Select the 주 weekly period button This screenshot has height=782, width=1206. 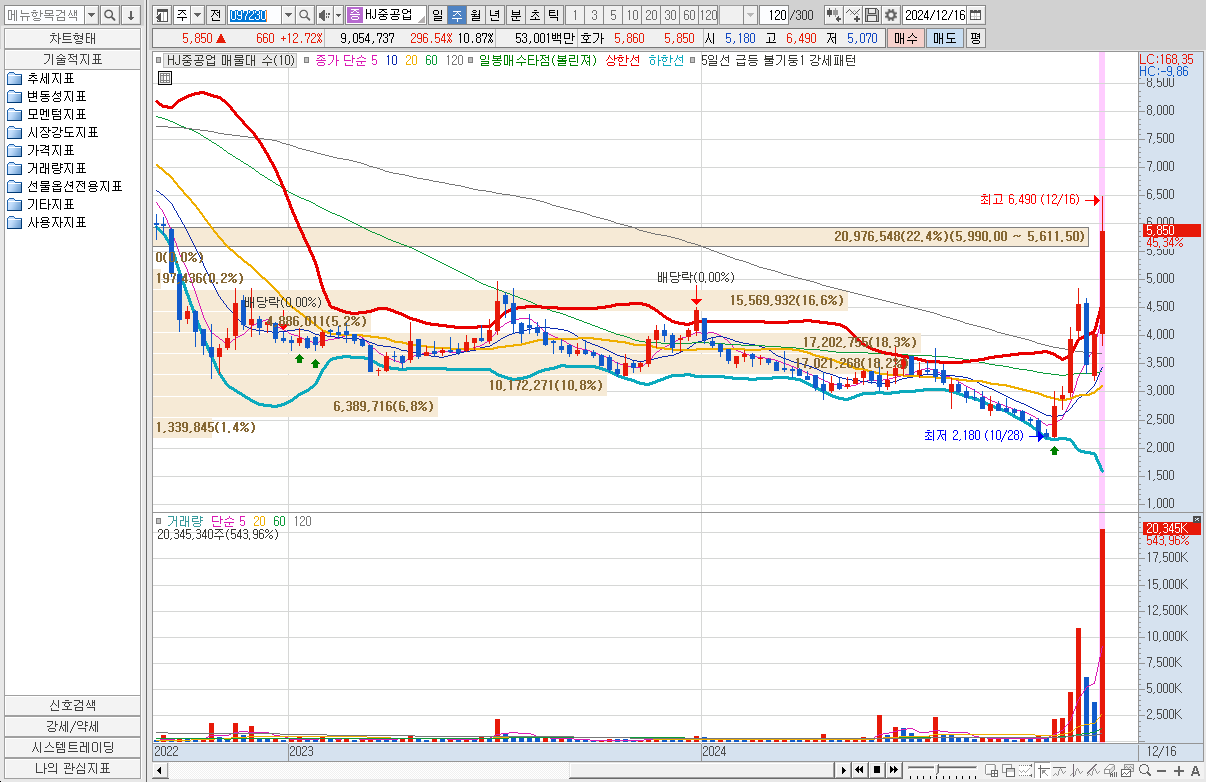(x=456, y=15)
